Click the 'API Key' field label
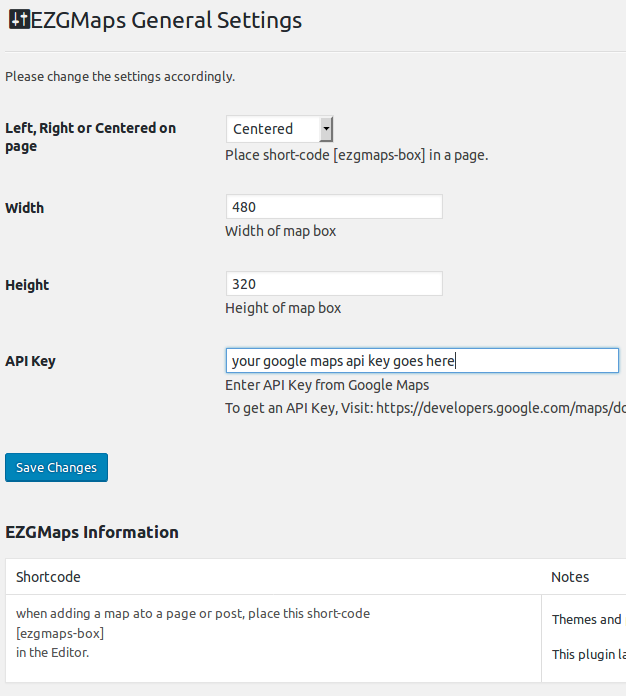This screenshot has height=696, width=626. (30, 361)
